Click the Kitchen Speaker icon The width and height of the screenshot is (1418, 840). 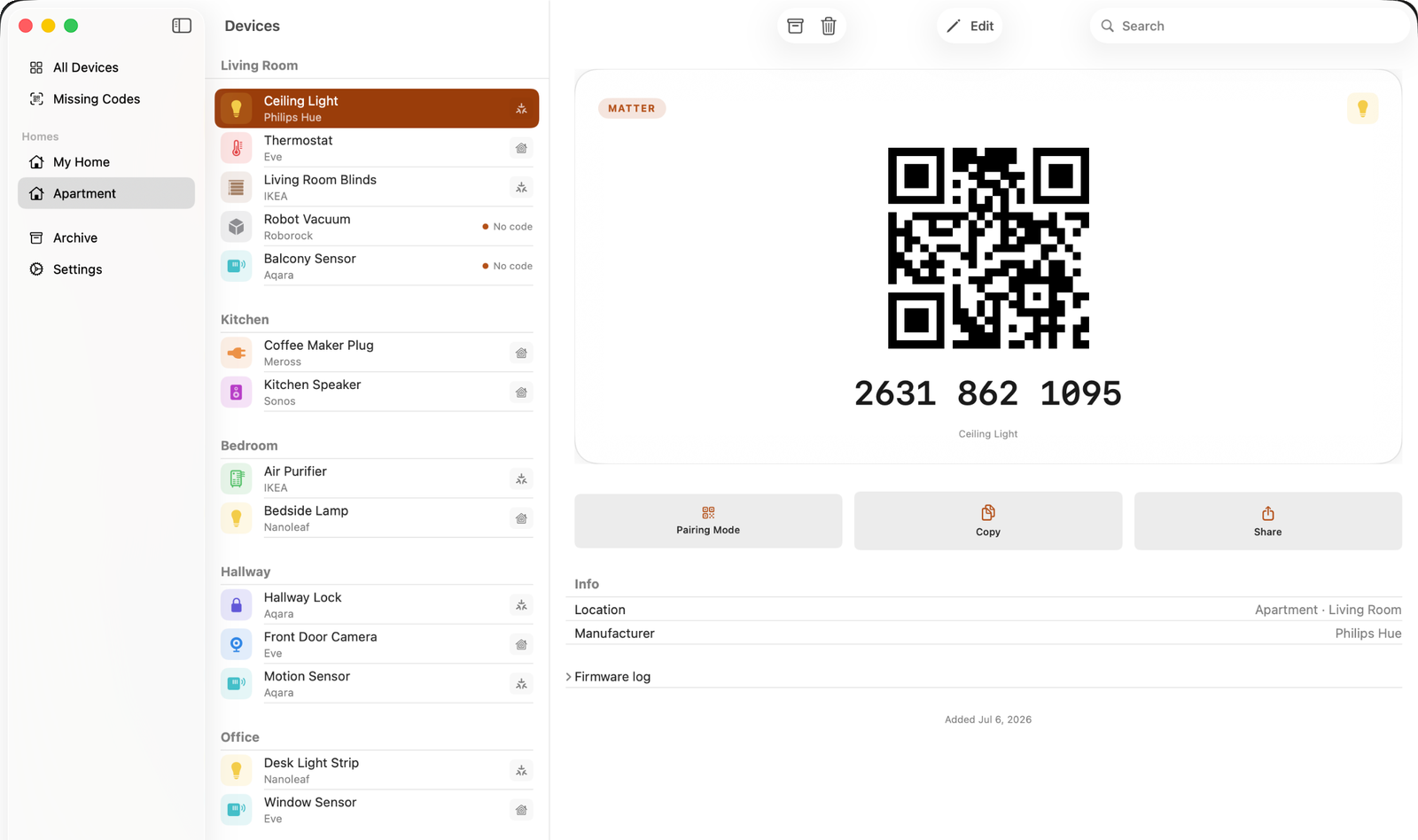coord(236,392)
